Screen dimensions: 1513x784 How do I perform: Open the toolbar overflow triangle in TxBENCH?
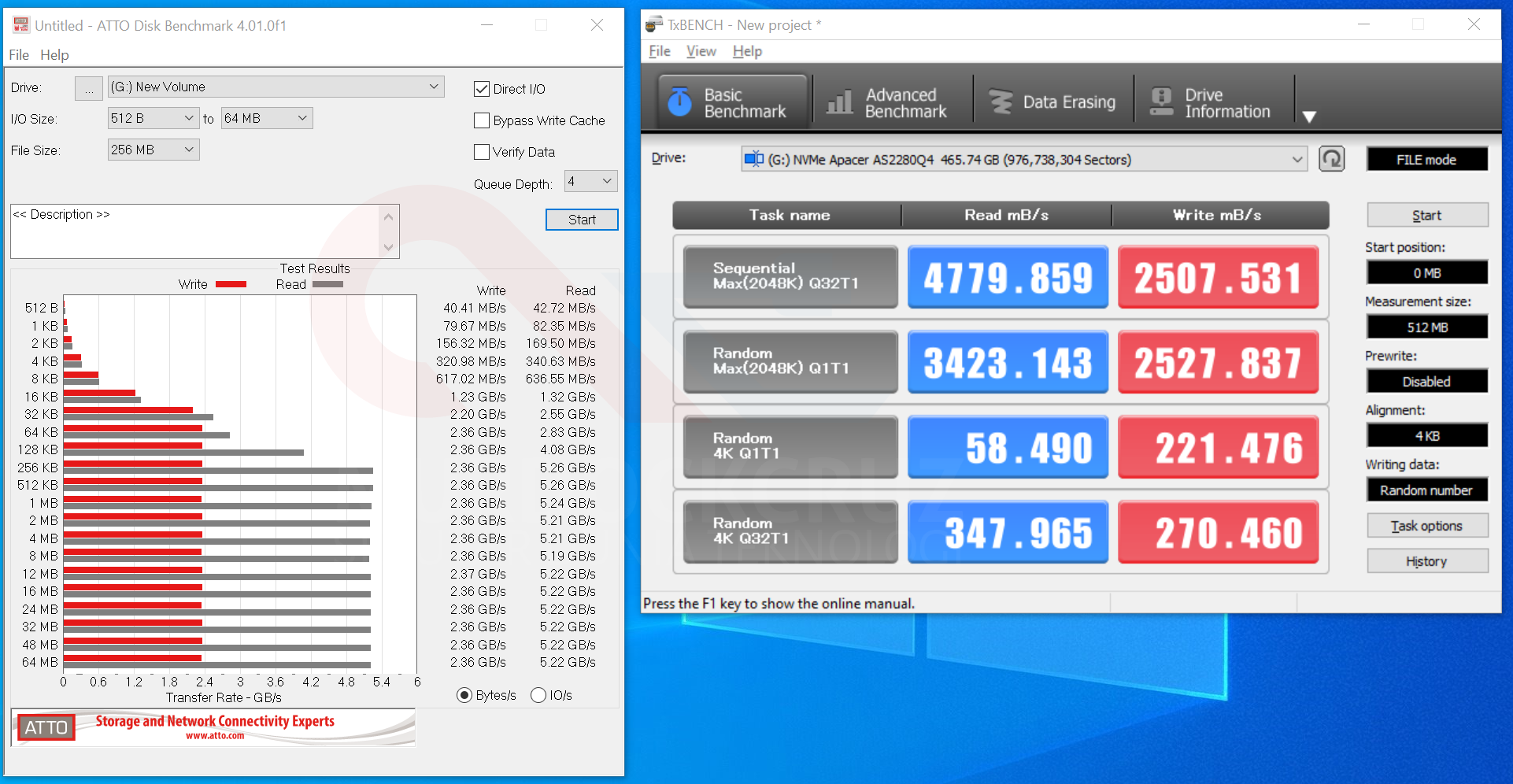point(1309,116)
